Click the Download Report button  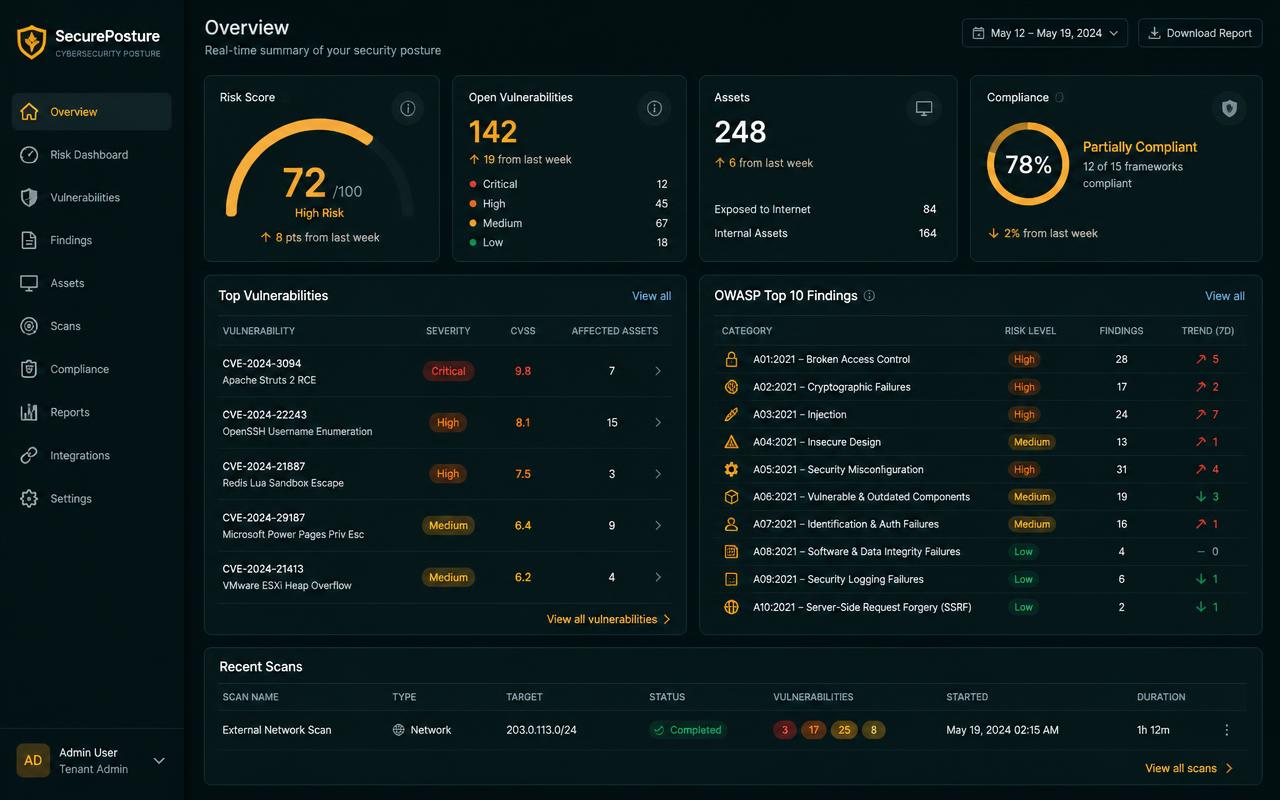click(1200, 33)
